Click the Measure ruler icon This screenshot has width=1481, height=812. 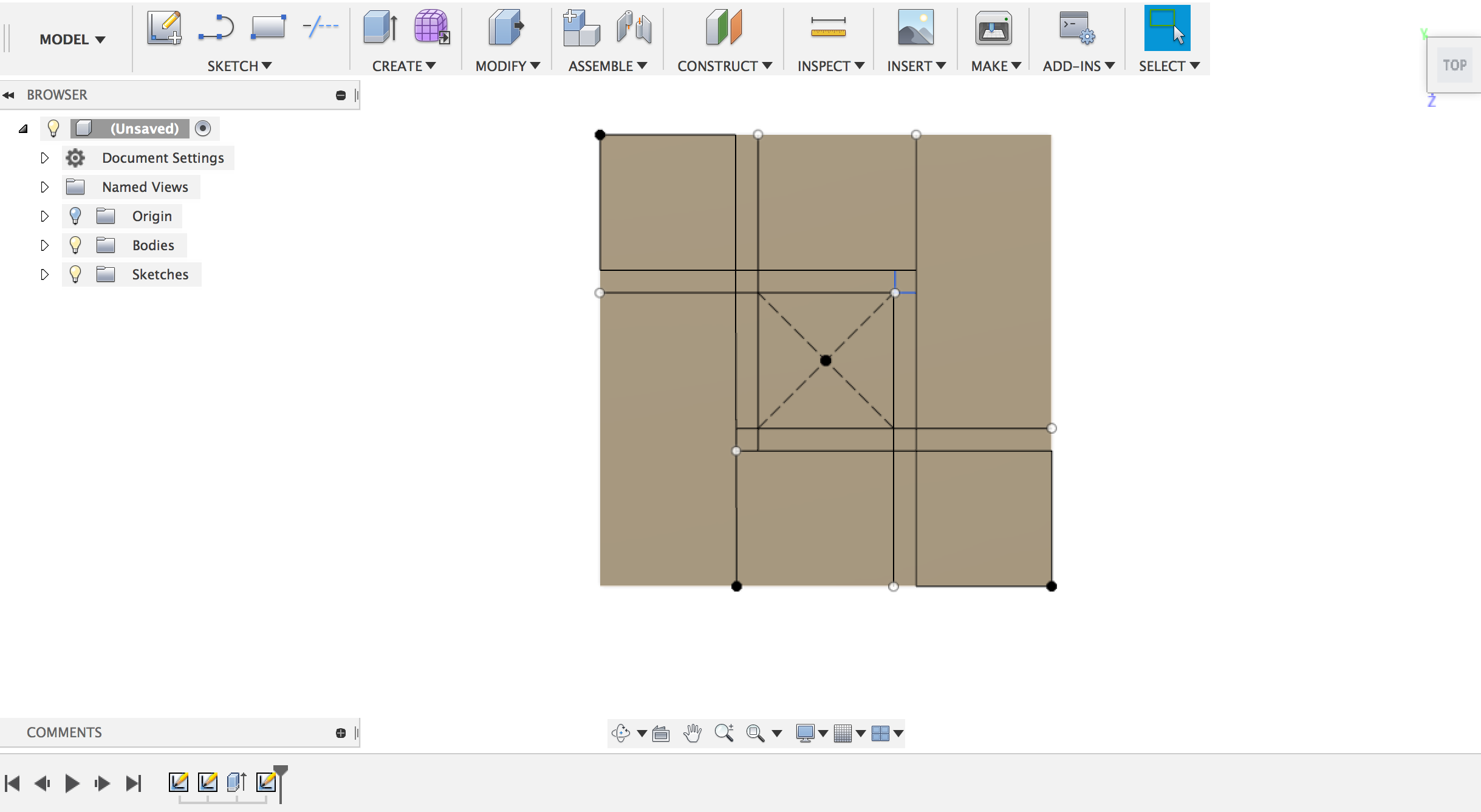pos(828,28)
